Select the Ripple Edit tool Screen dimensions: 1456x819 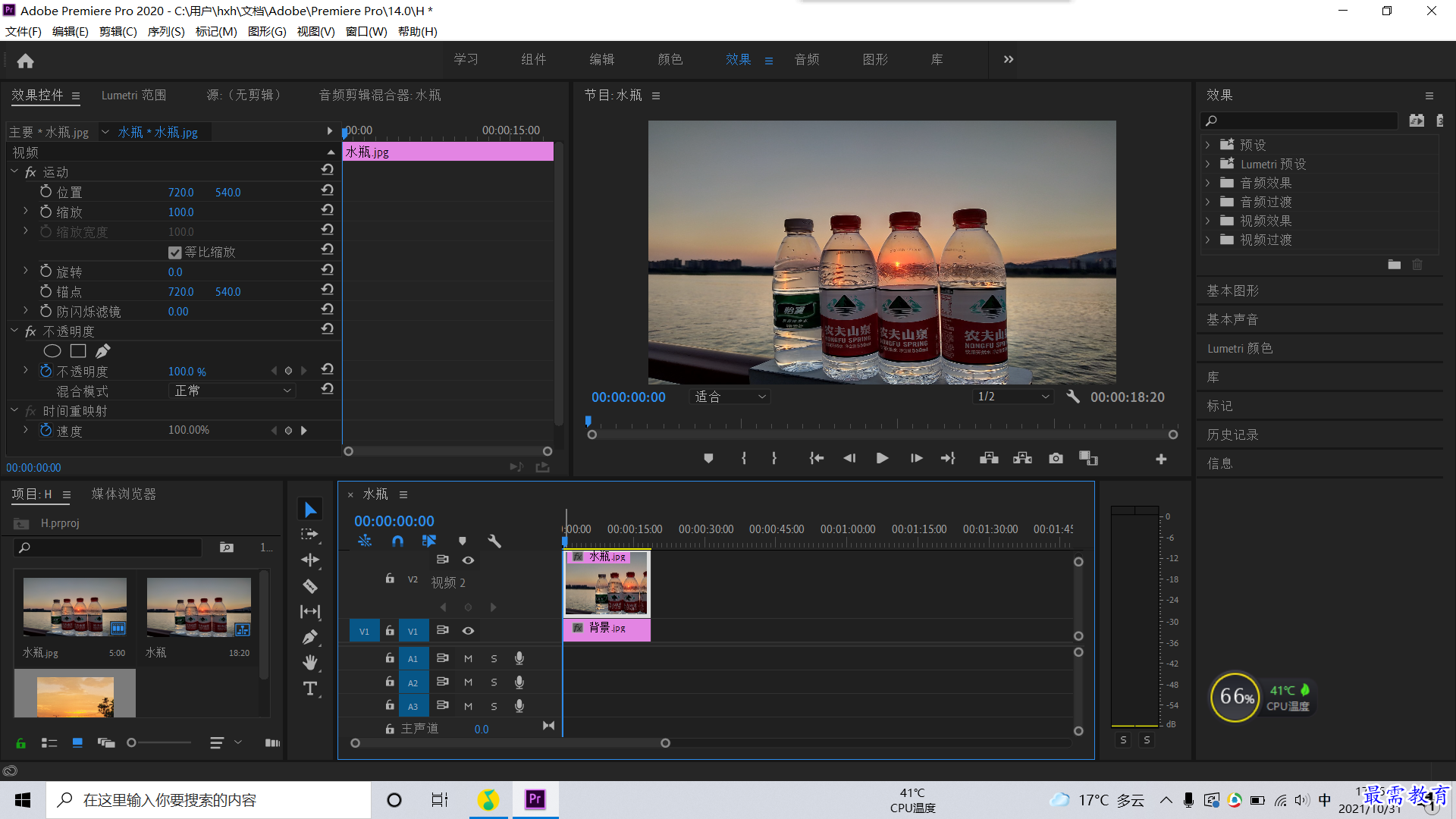(x=310, y=560)
